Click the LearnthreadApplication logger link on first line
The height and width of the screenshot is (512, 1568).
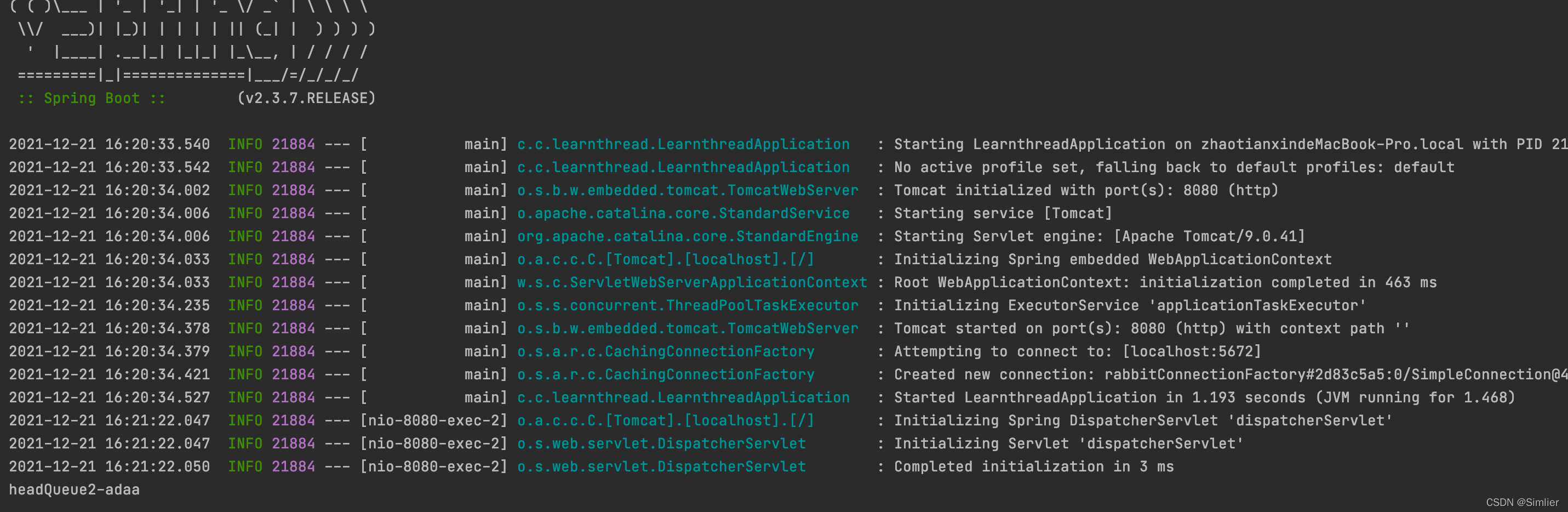pos(683,144)
